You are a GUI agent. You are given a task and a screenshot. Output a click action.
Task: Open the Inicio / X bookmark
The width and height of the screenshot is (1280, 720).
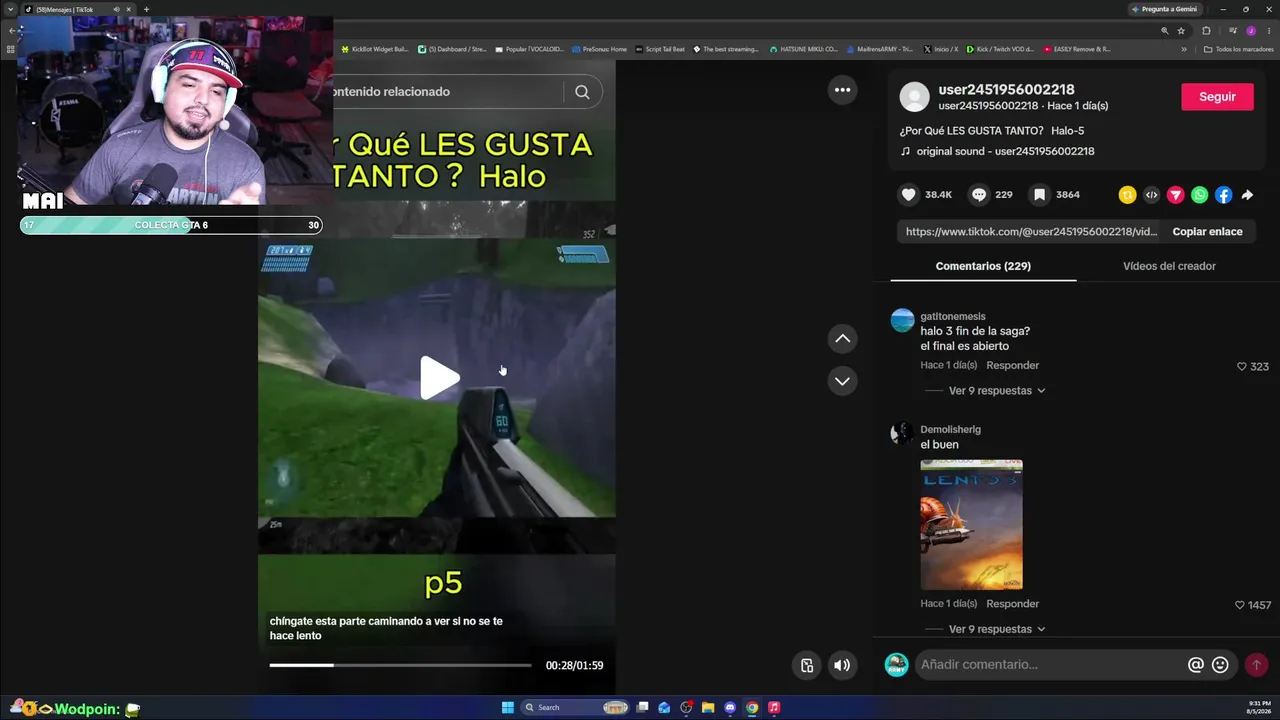click(x=941, y=49)
